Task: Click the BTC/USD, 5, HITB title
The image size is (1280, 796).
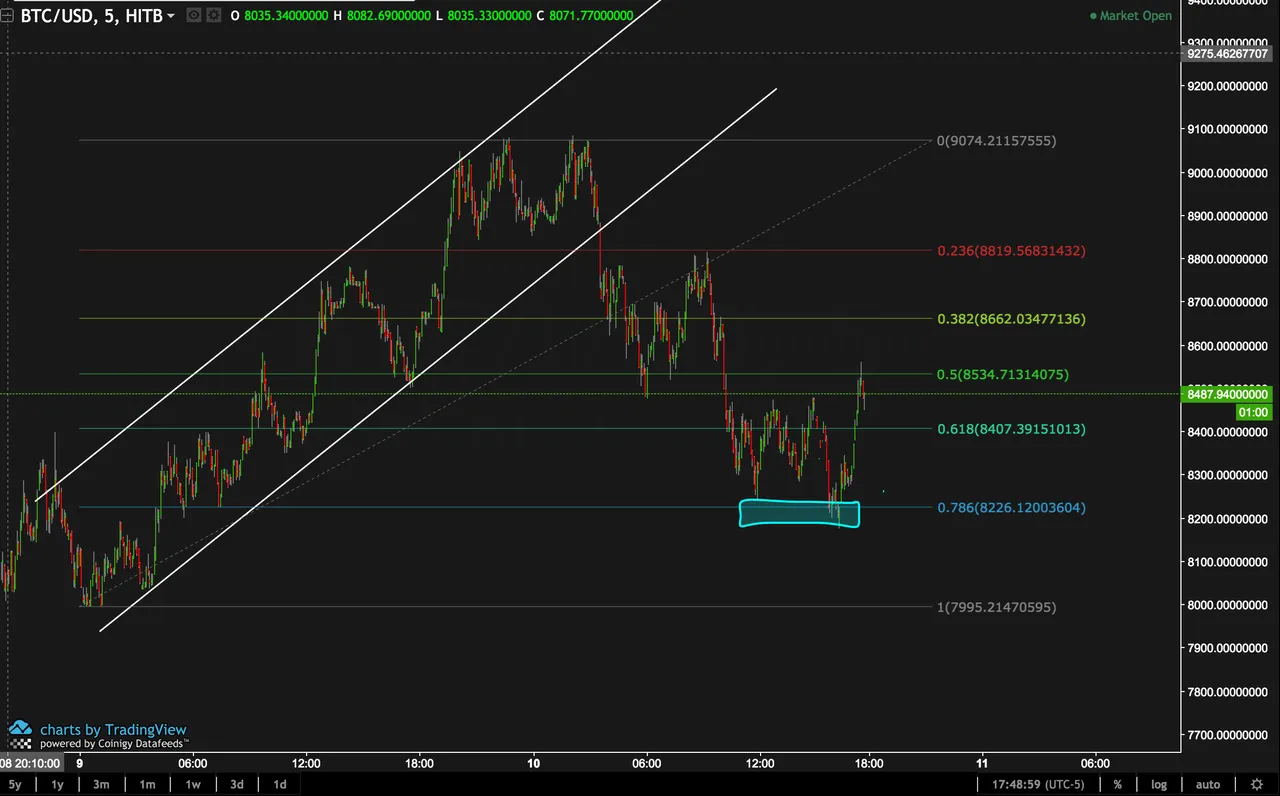Action: pyautogui.click(x=91, y=16)
